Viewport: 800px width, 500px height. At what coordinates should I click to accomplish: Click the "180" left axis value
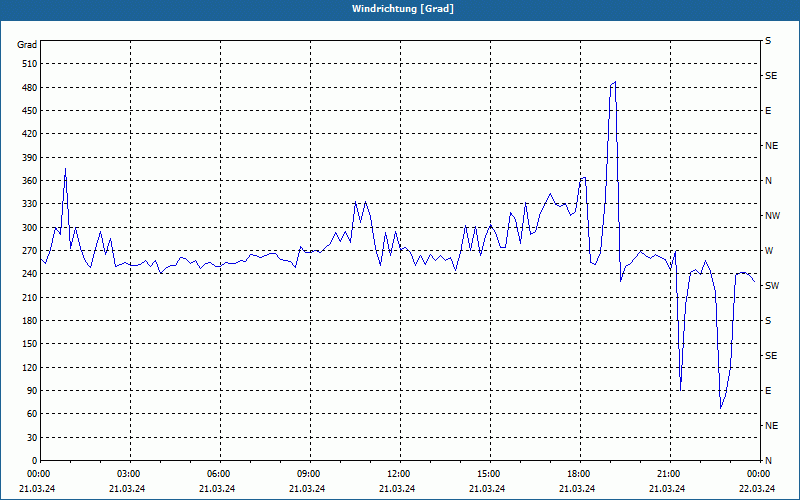coord(30,320)
